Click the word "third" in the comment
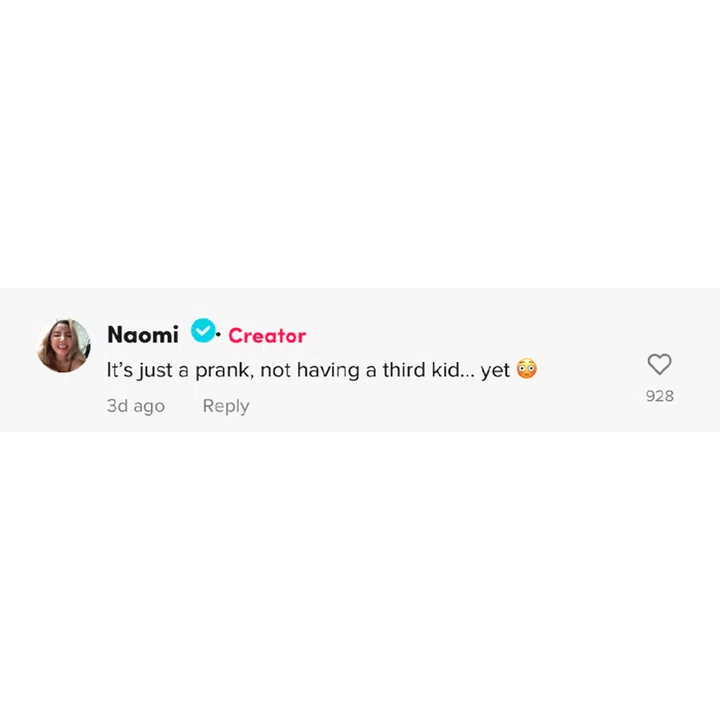 405,370
